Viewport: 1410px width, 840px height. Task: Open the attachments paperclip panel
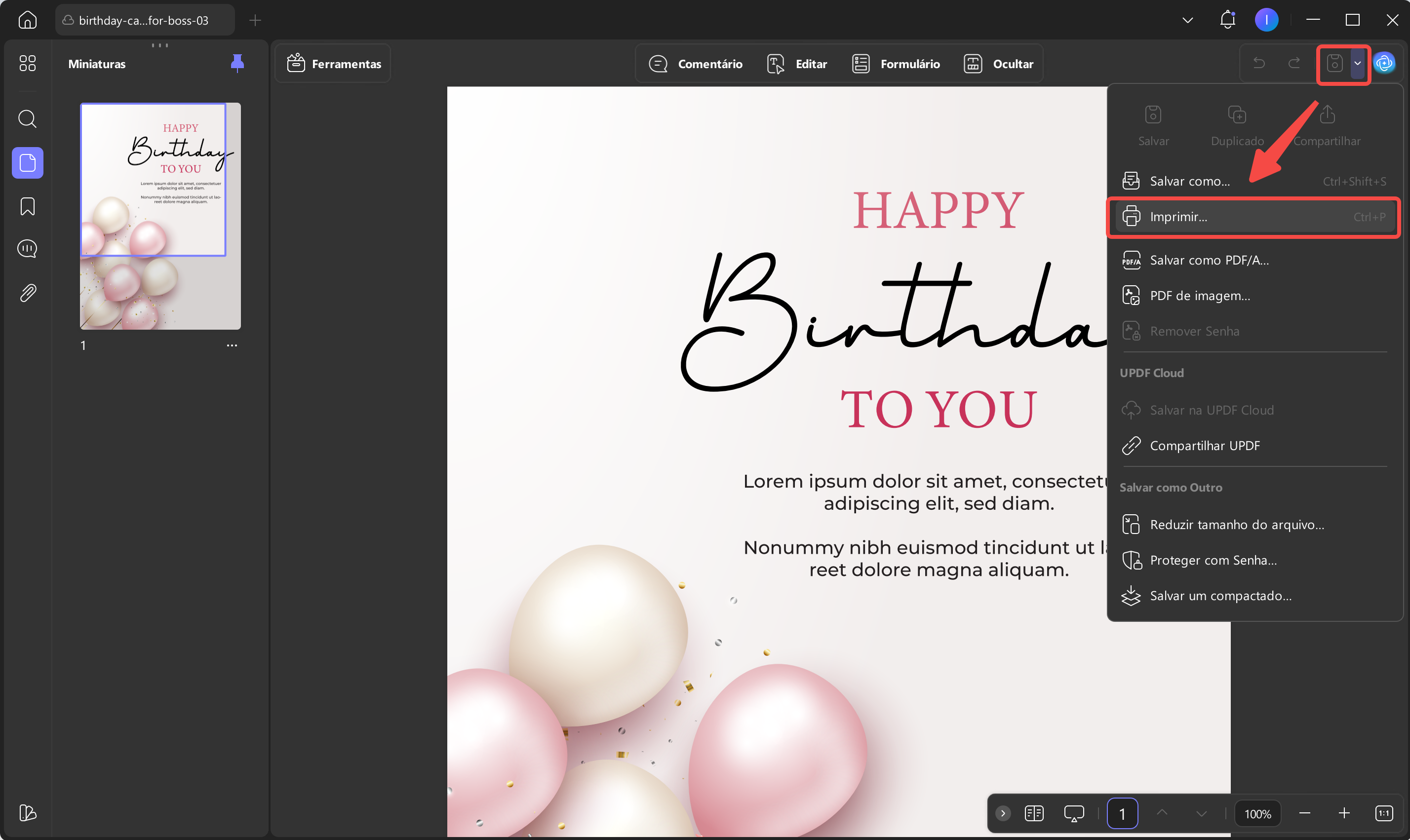[27, 293]
